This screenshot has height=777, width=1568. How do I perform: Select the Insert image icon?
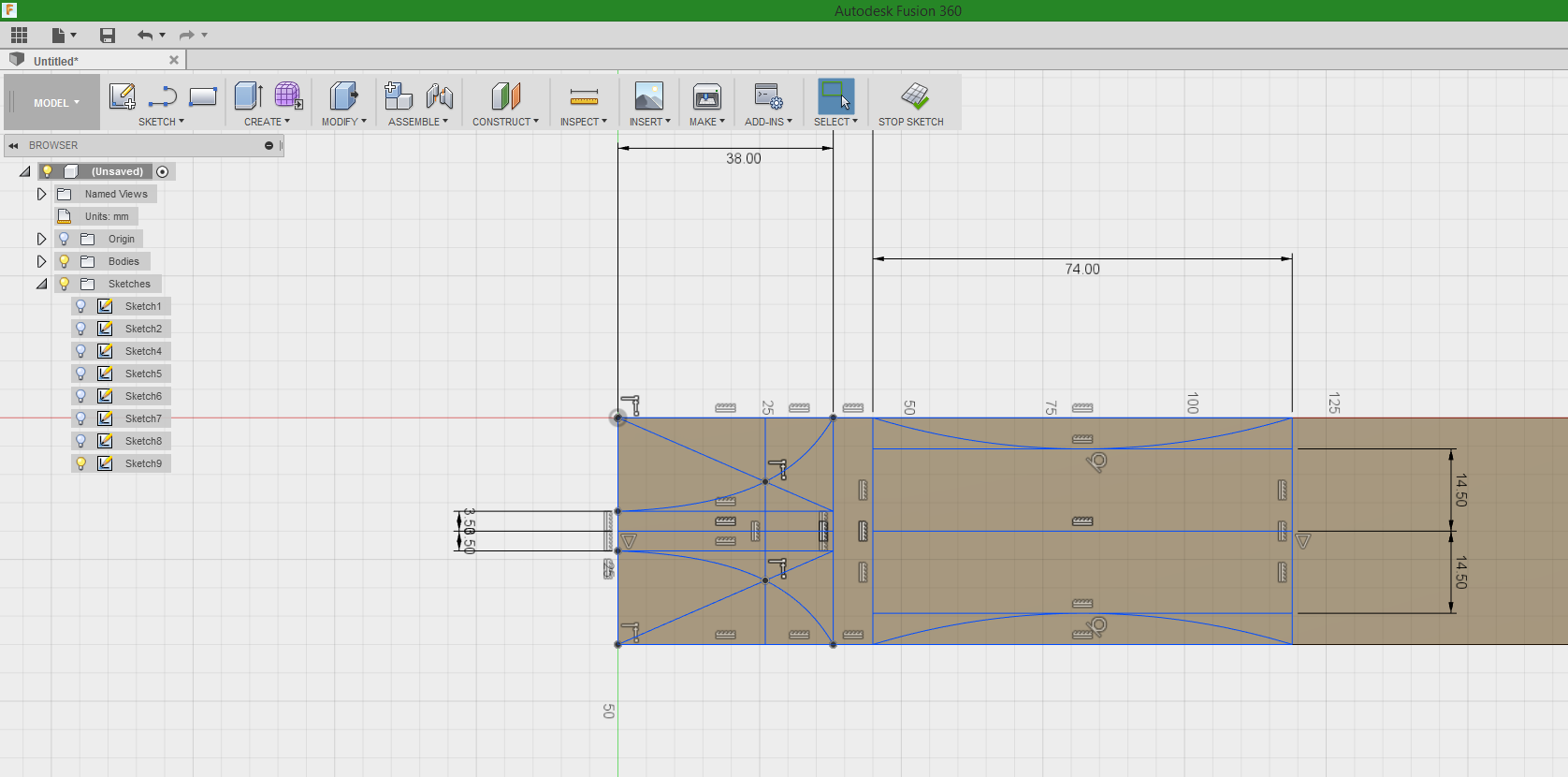(648, 95)
